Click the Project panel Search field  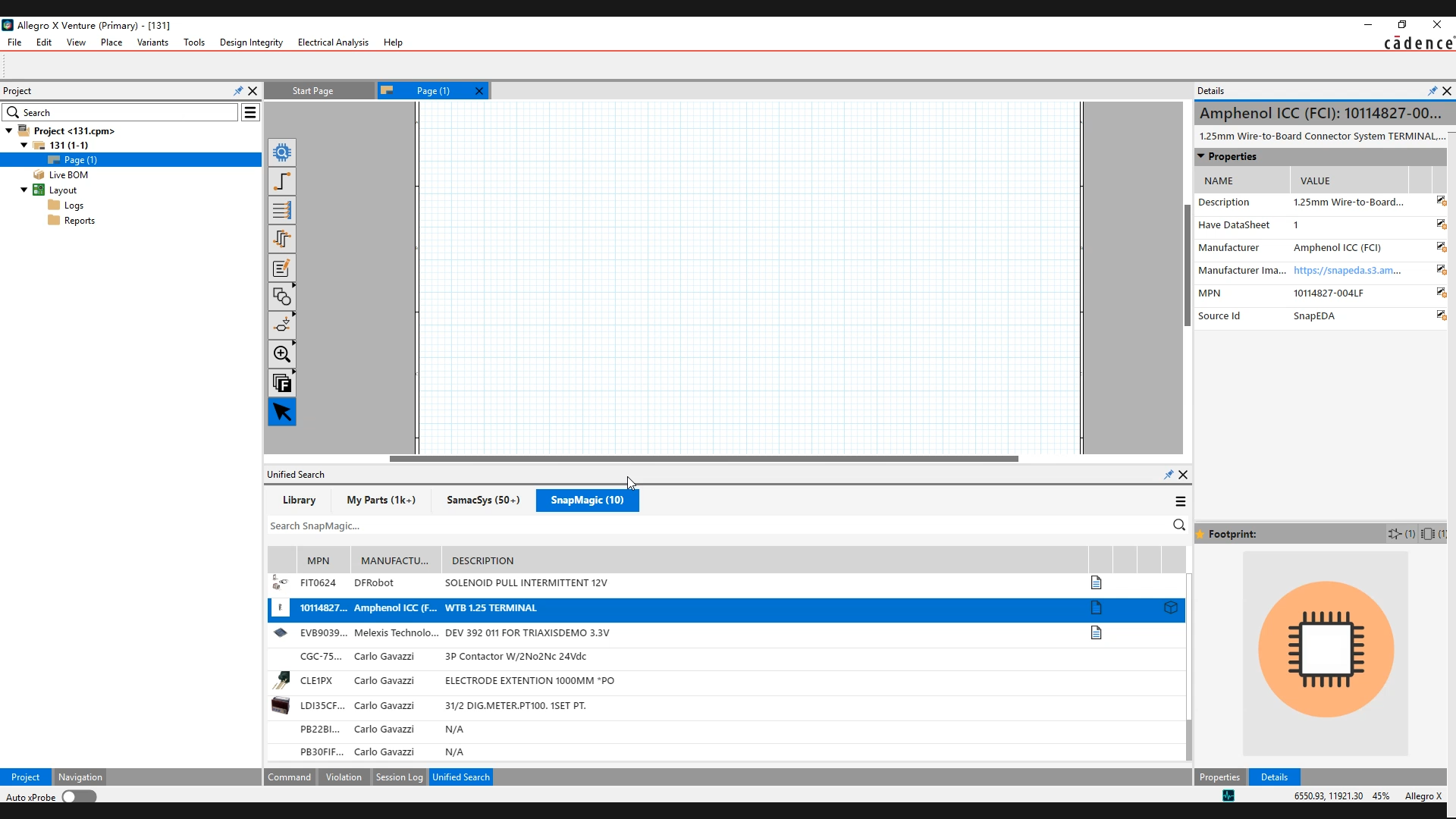pyautogui.click(x=121, y=112)
